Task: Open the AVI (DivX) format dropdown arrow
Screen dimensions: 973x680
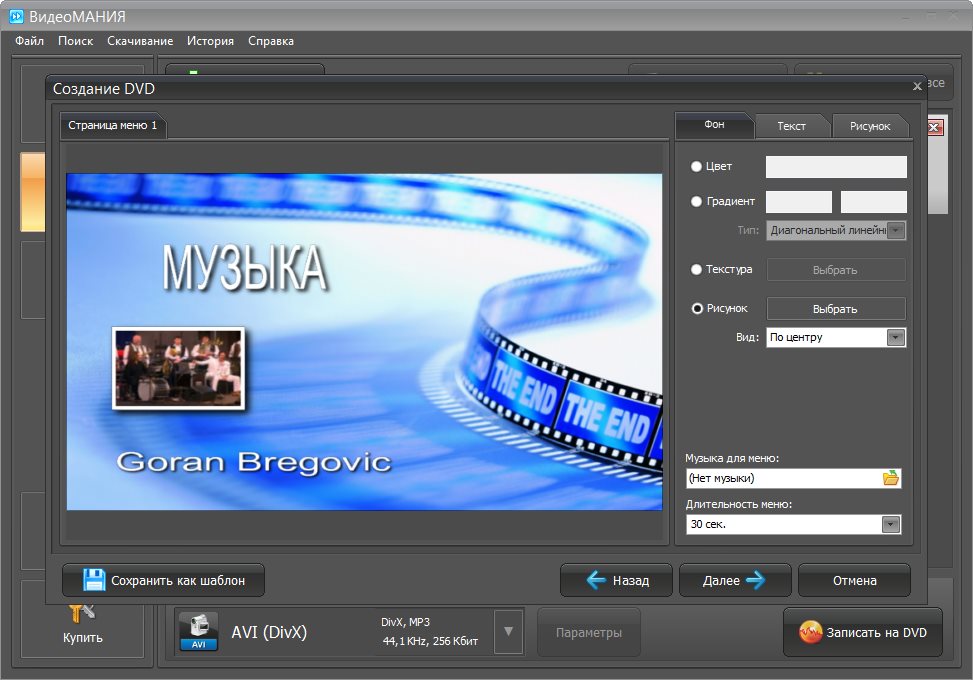Action: 508,632
